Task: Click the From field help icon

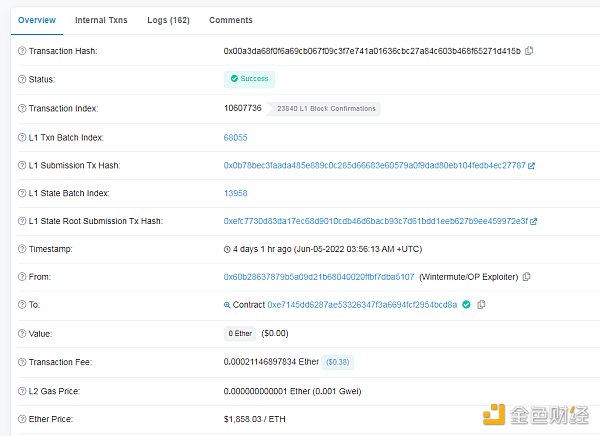Action: pyautogui.click(x=22, y=277)
